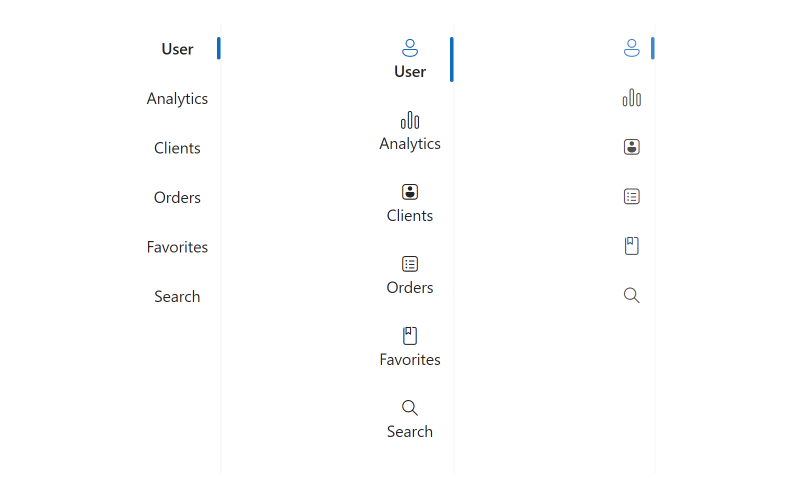Click the list icon above Orders
The width and height of the screenshot is (800, 500).
tap(410, 264)
